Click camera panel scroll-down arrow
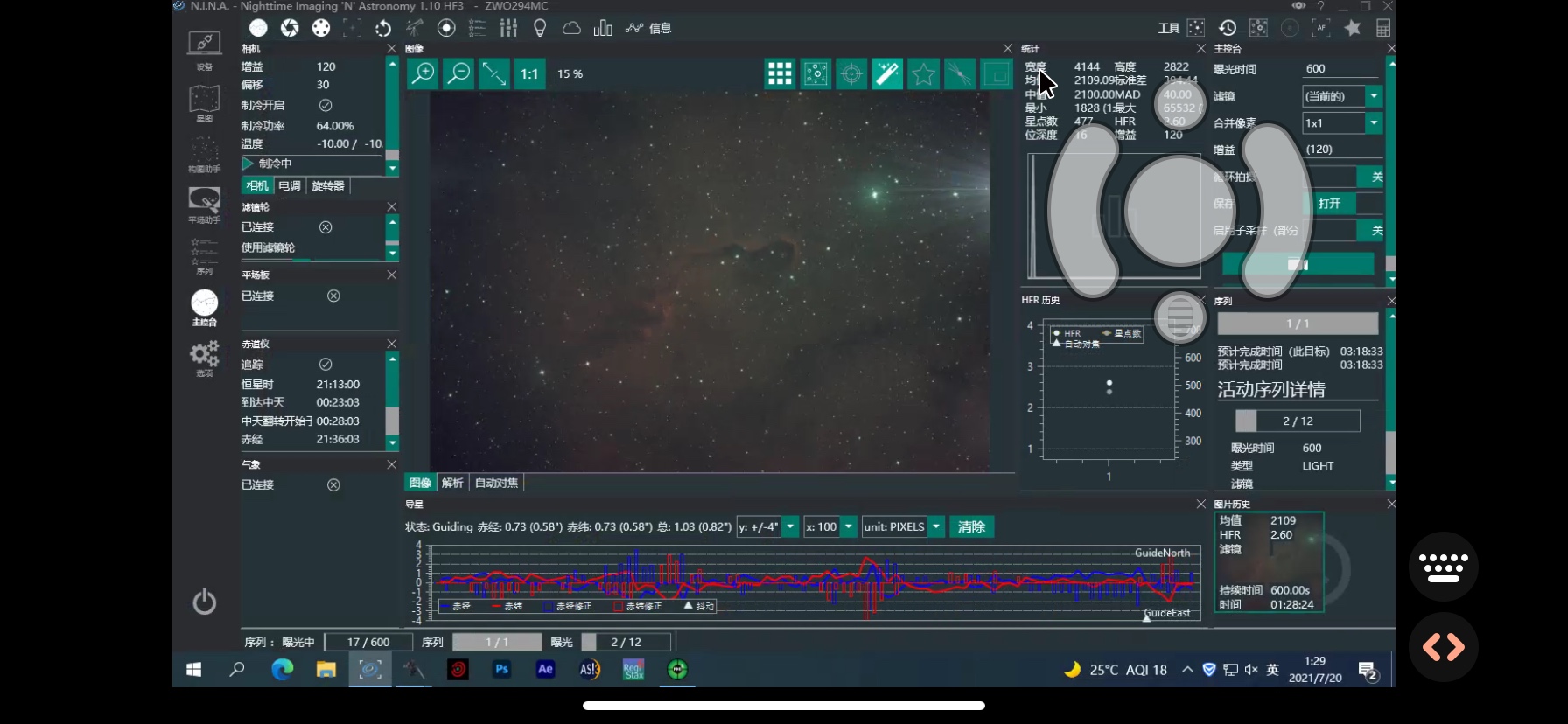This screenshot has width=1568, height=724. 392,168
